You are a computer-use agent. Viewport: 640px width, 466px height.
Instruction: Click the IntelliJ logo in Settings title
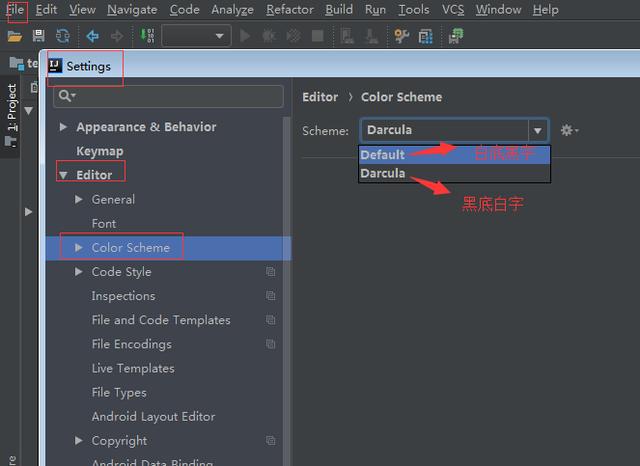pos(55,65)
